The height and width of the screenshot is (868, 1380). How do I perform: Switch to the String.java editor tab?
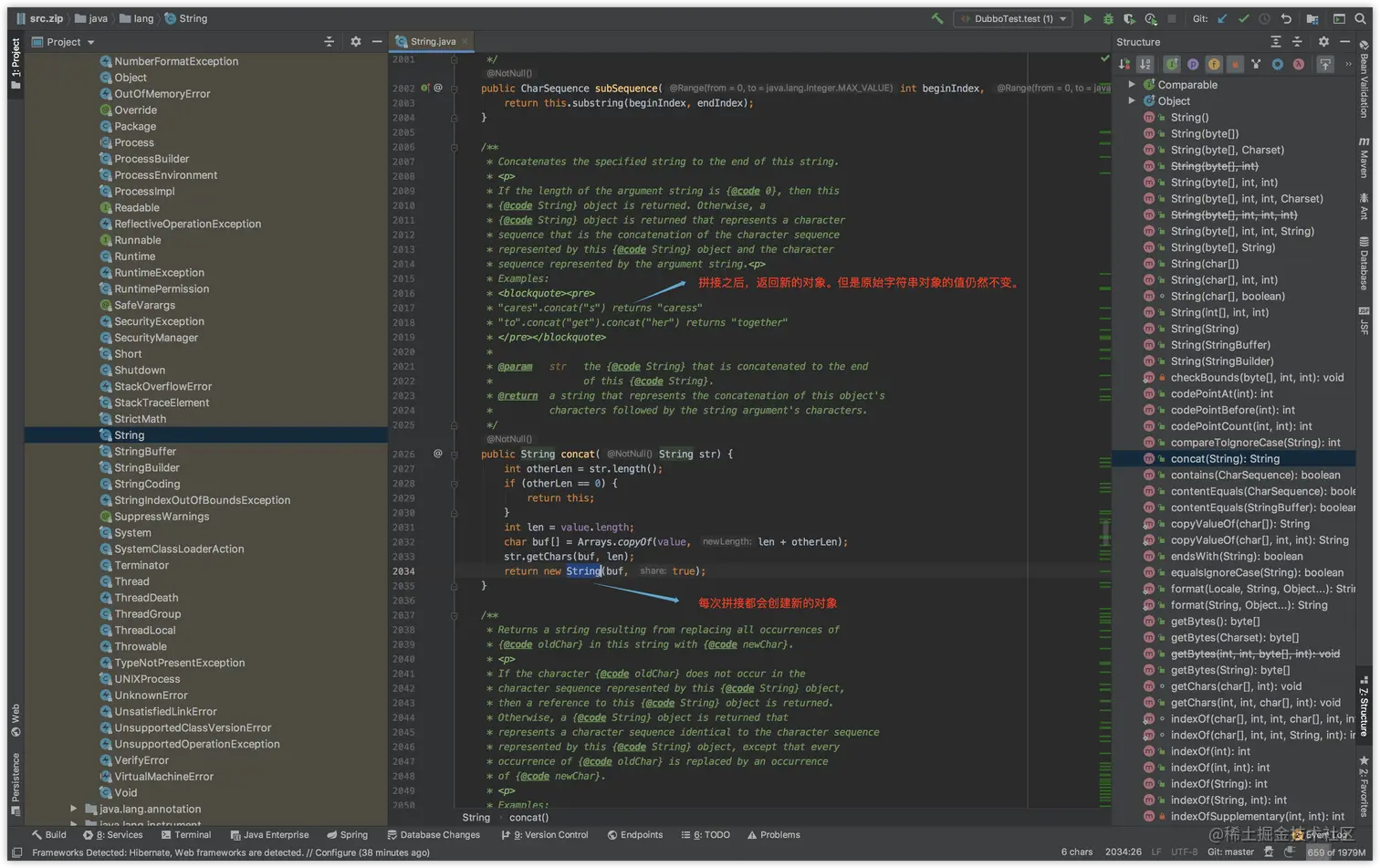pos(432,42)
